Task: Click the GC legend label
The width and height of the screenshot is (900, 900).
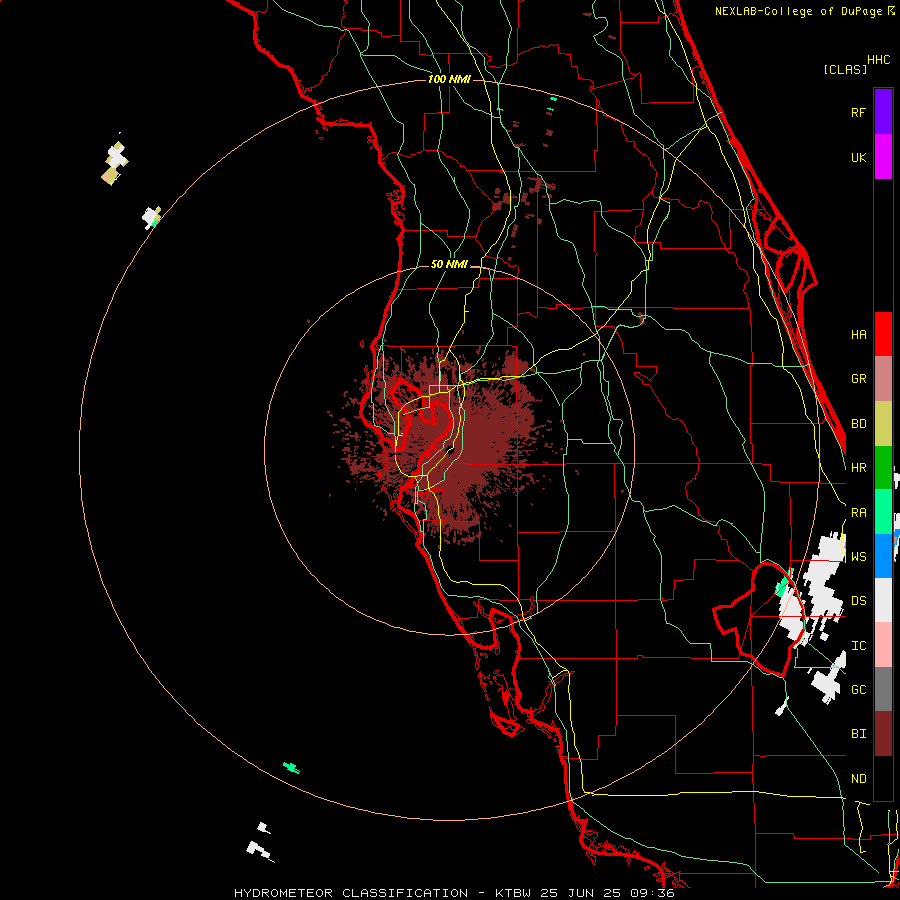Action: (x=858, y=690)
